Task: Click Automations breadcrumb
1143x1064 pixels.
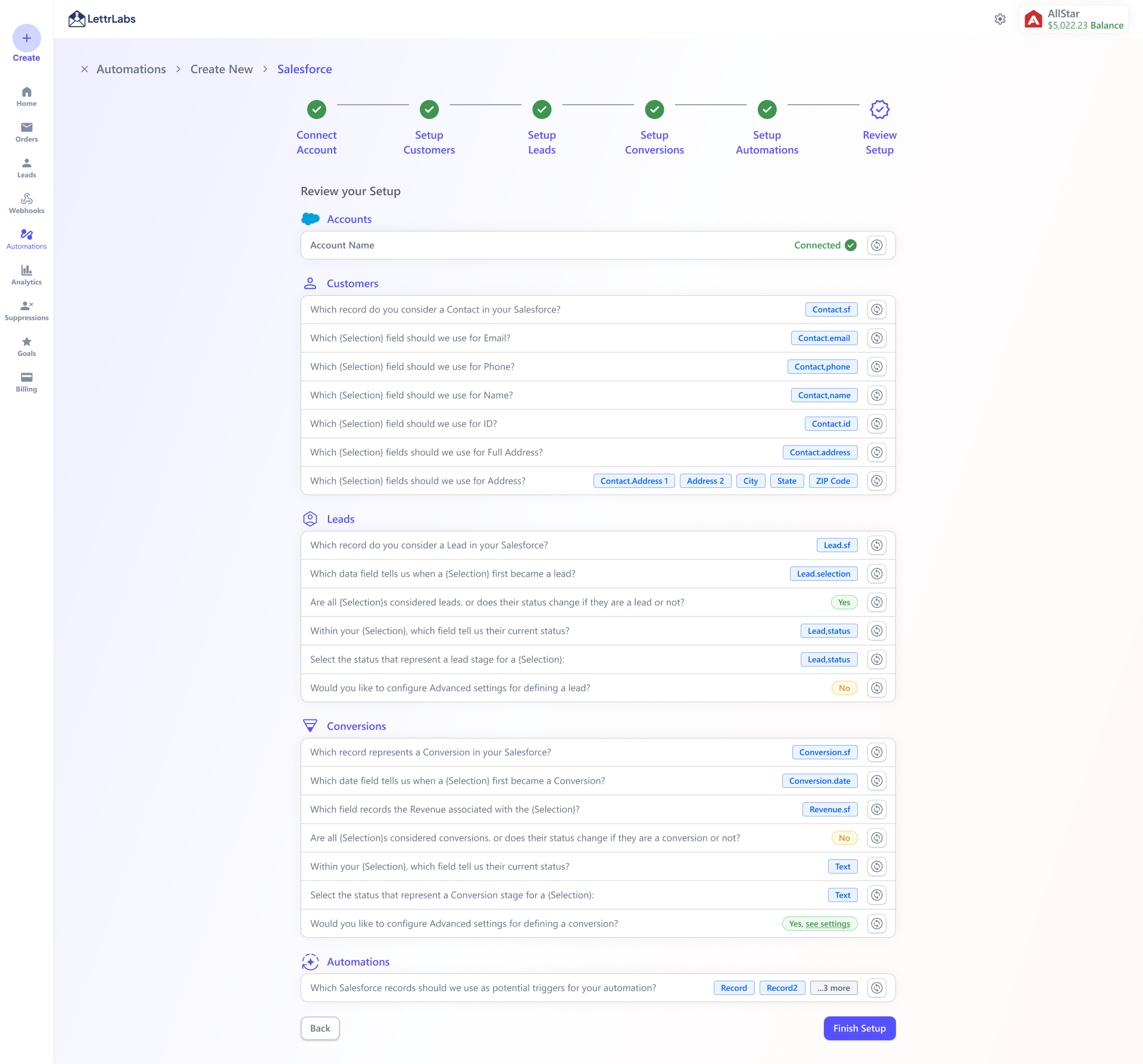Action: (131, 69)
